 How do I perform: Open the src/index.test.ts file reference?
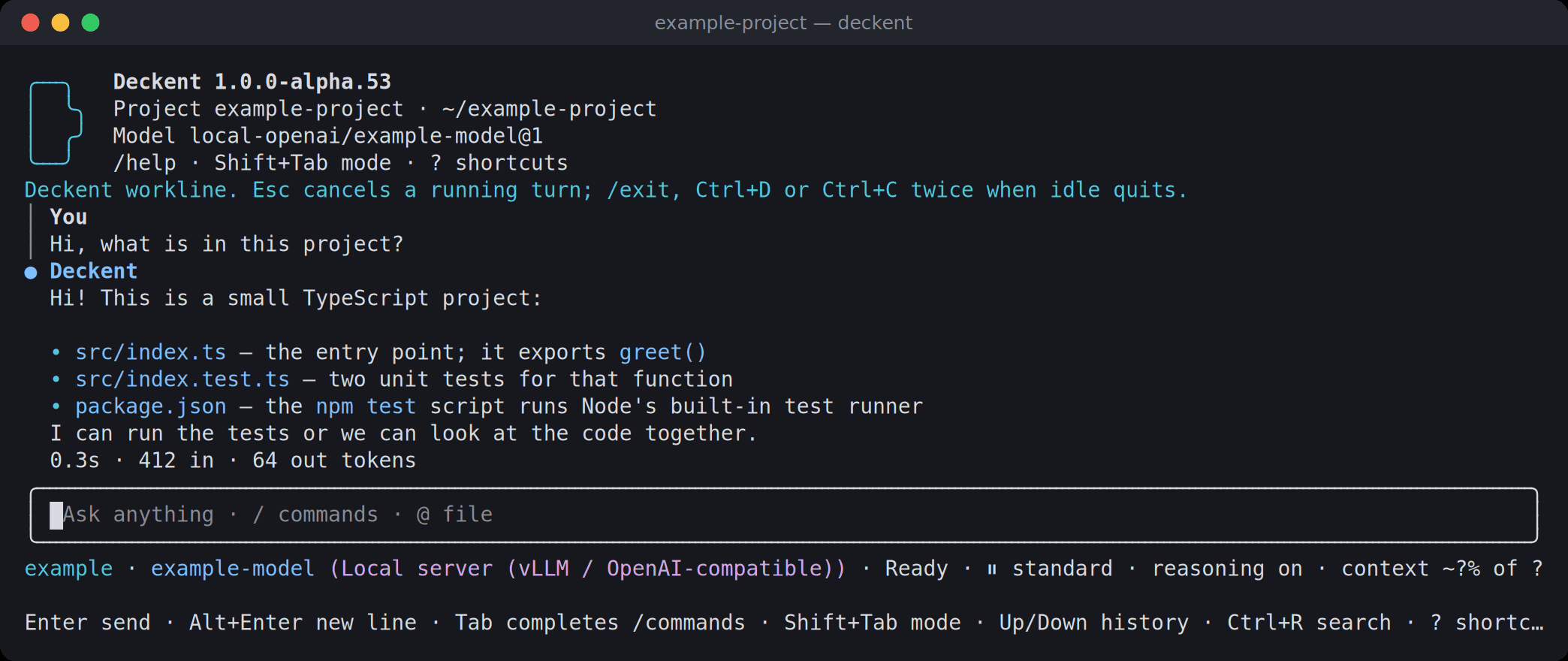182,379
